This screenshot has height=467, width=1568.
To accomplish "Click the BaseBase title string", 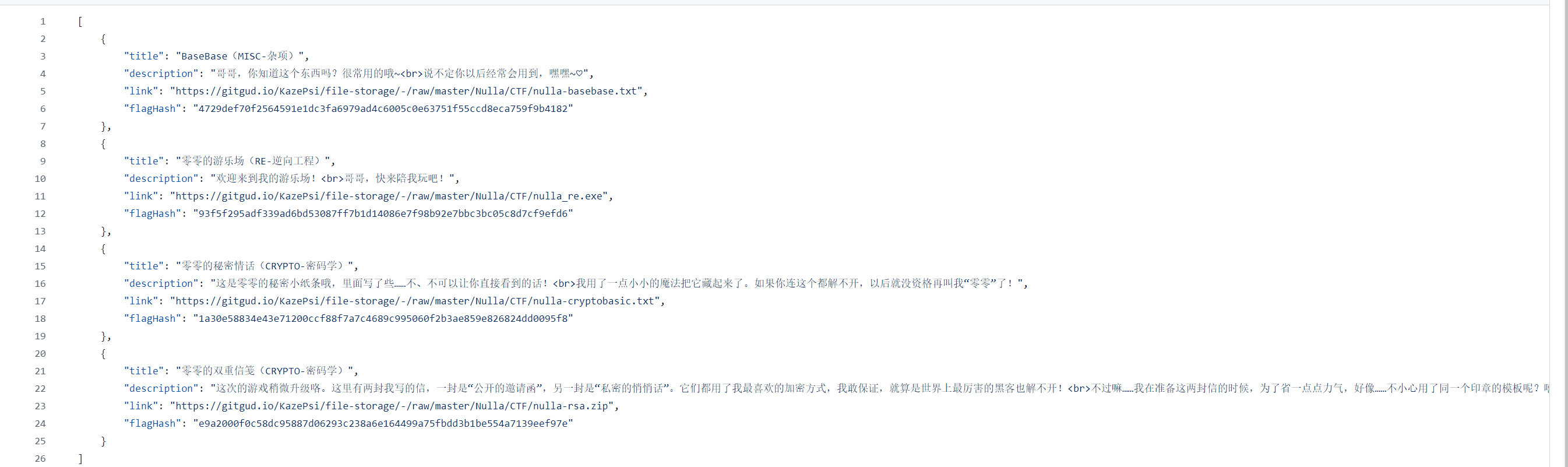I will pos(240,56).
